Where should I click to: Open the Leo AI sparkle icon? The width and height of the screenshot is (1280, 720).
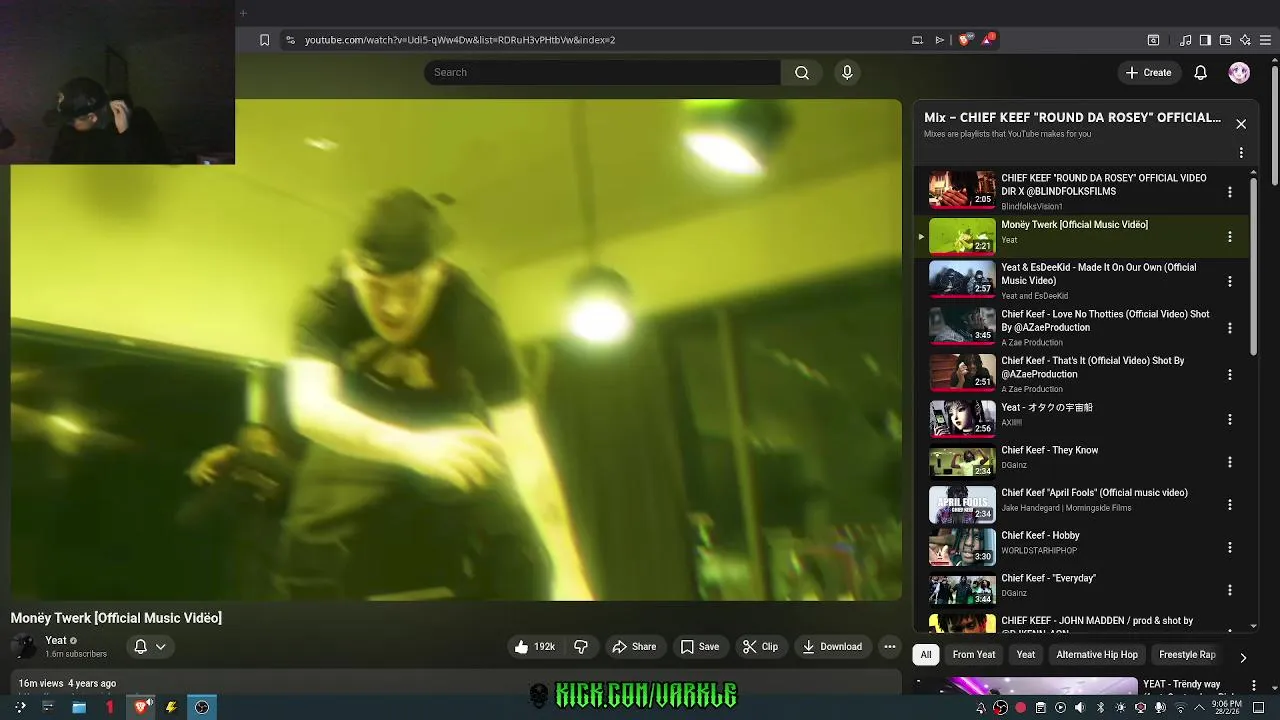[1245, 40]
